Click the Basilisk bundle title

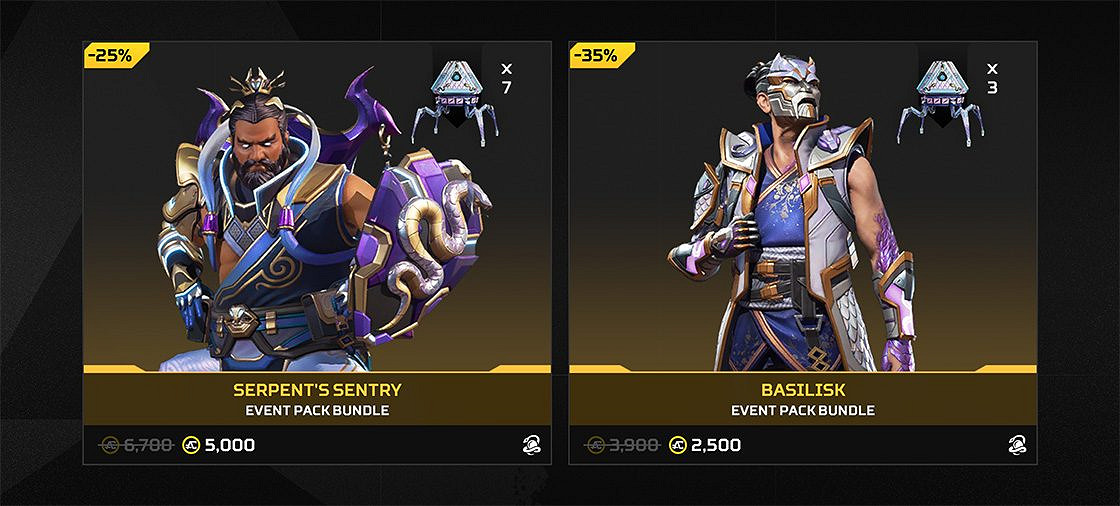[x=803, y=390]
